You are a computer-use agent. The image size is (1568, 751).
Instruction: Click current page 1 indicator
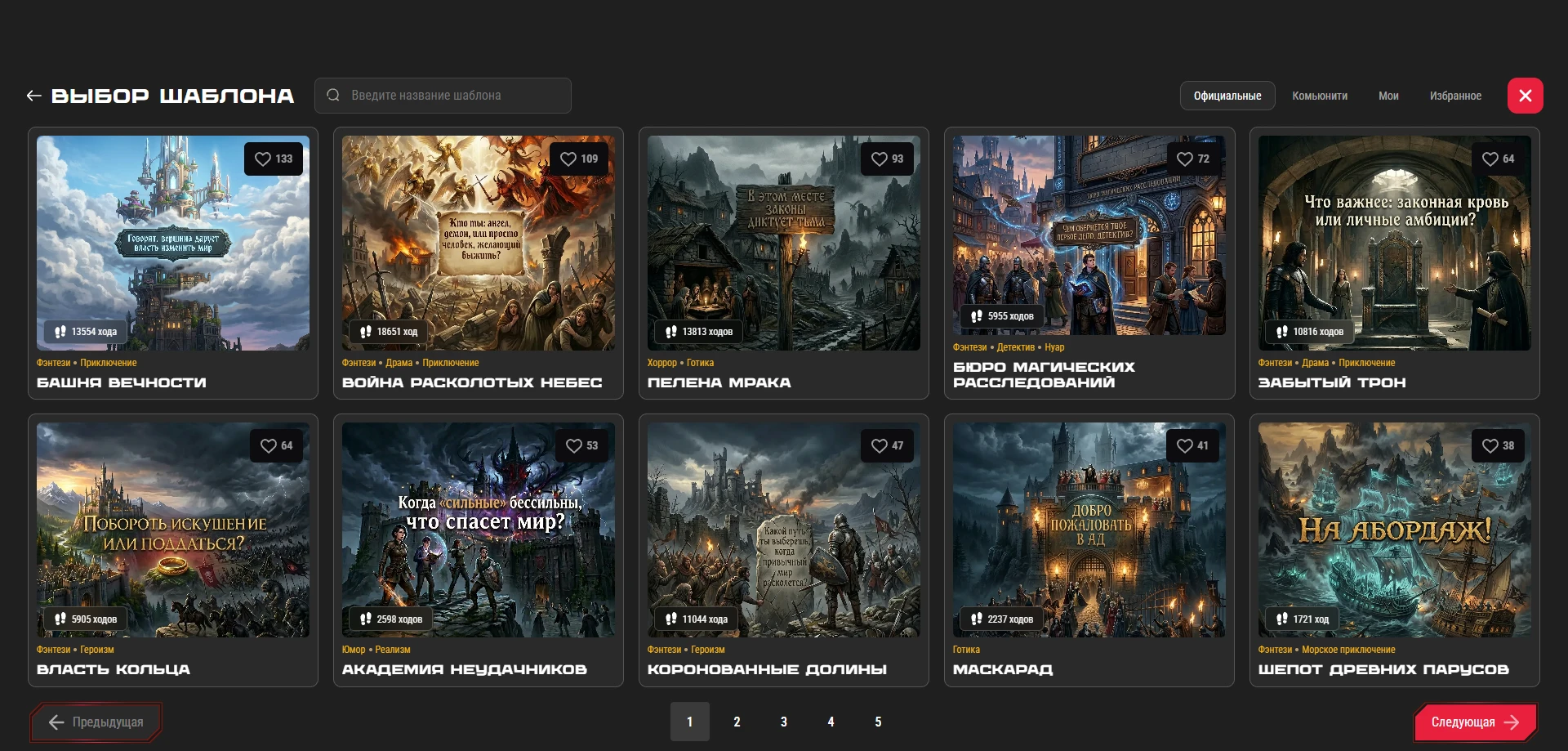click(690, 722)
